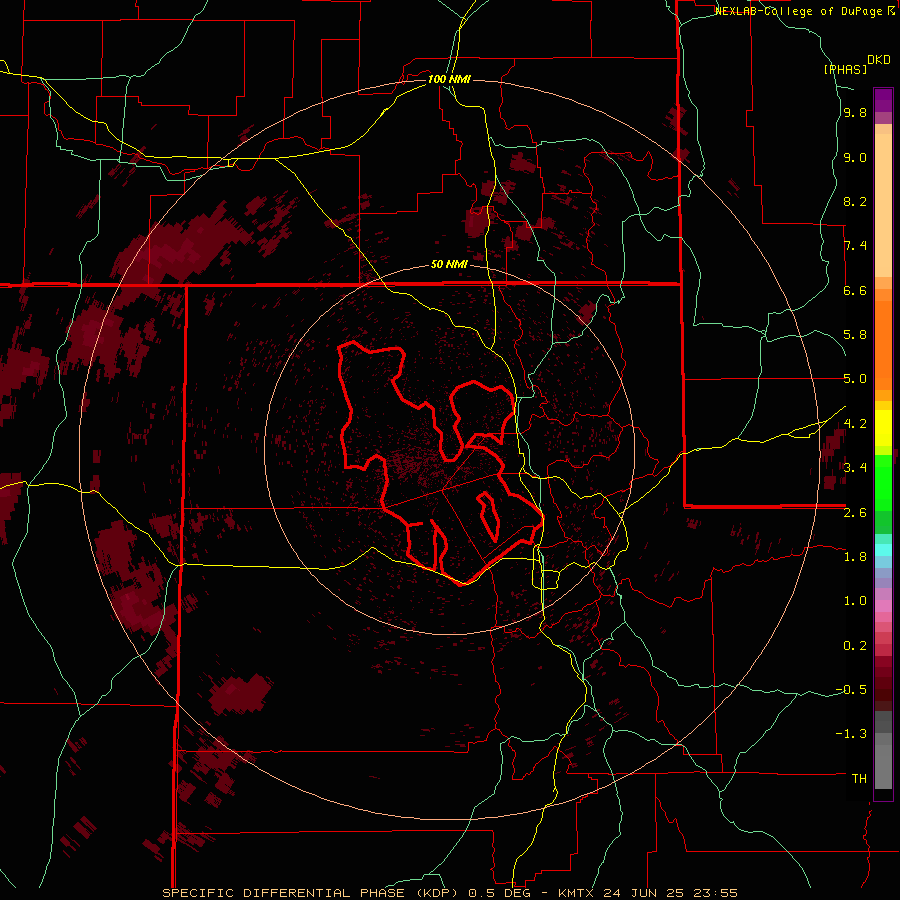900x900 pixels.
Task: Click the "0.5 DEG" elevation text
Action: (x=498, y=893)
